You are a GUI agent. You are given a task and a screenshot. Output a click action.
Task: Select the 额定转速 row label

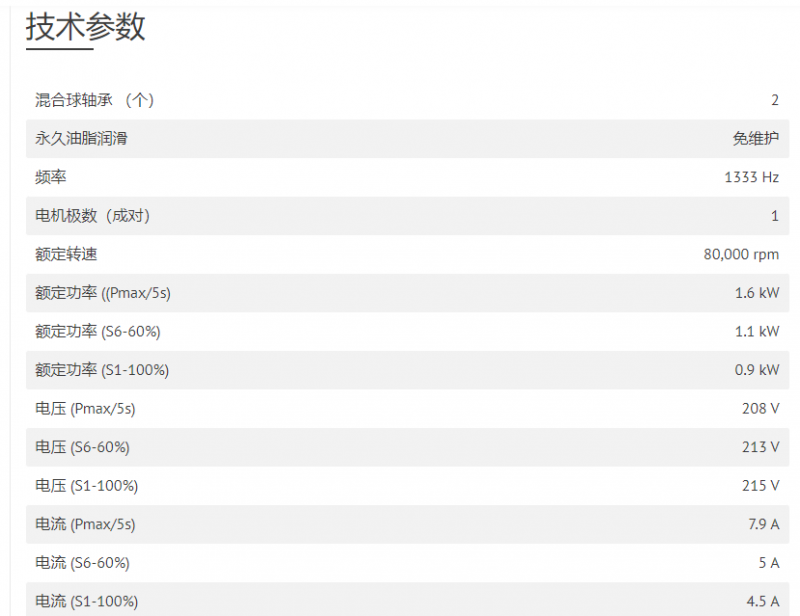pyautogui.click(x=66, y=254)
